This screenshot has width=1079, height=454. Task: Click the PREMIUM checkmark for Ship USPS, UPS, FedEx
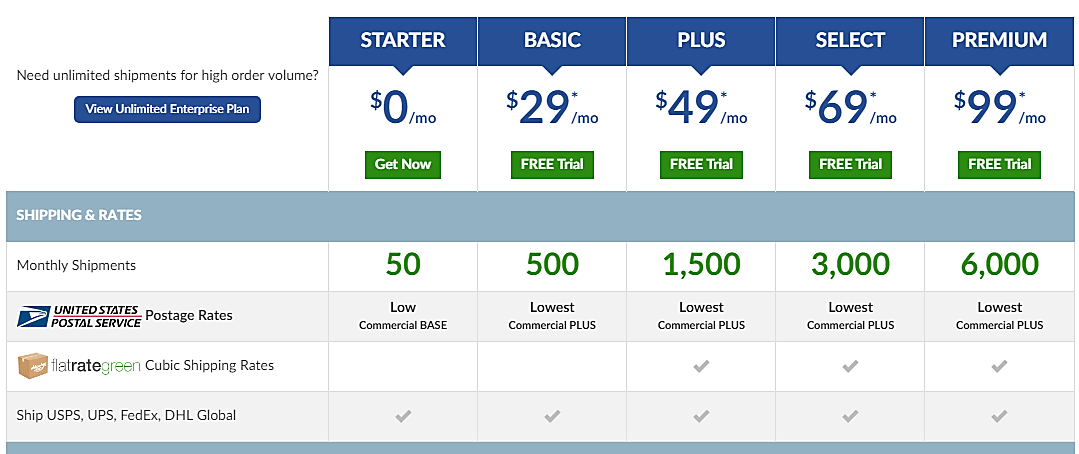click(x=999, y=416)
